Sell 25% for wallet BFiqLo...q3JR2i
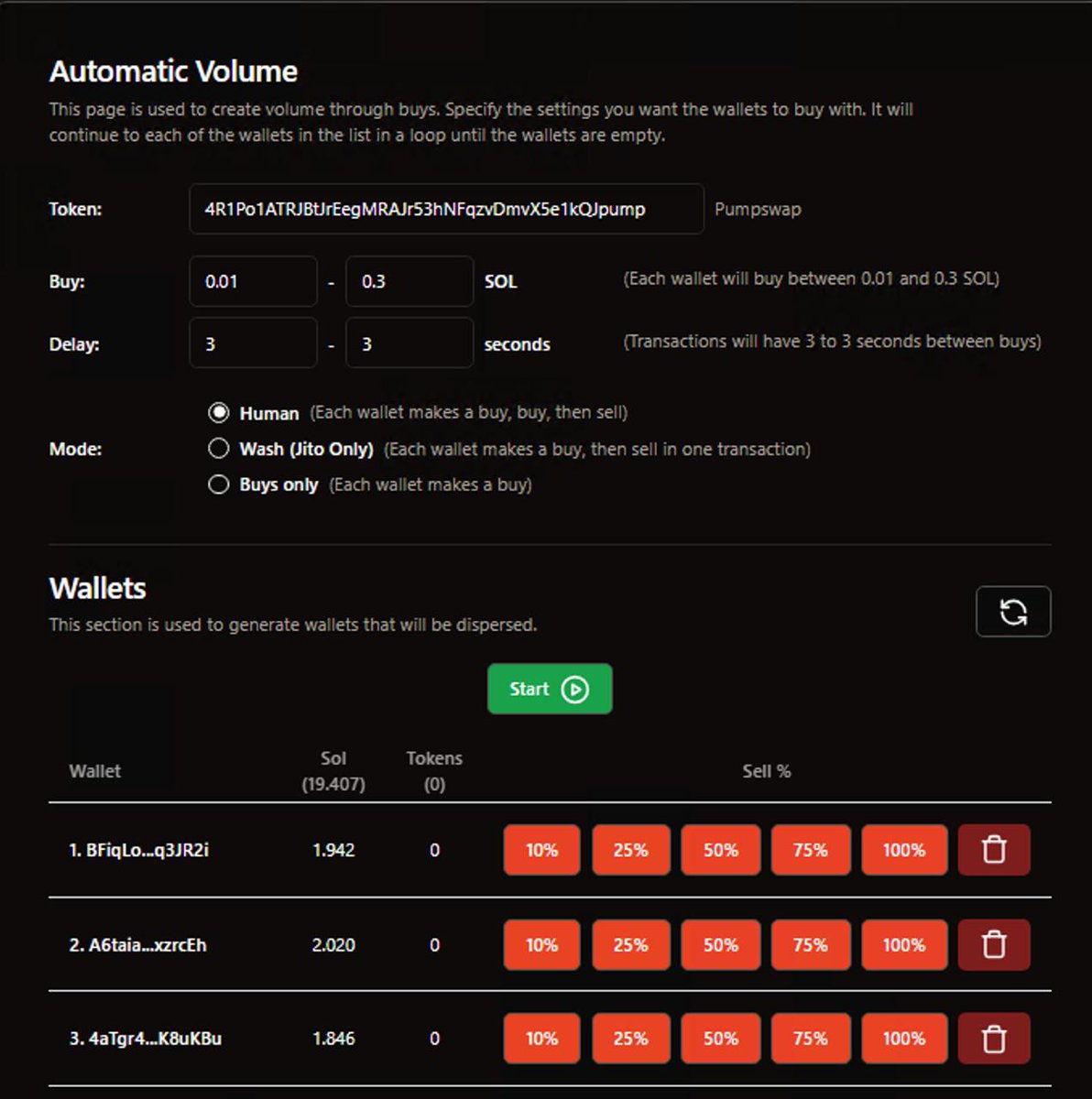This screenshot has width=1092, height=1099. [x=631, y=850]
